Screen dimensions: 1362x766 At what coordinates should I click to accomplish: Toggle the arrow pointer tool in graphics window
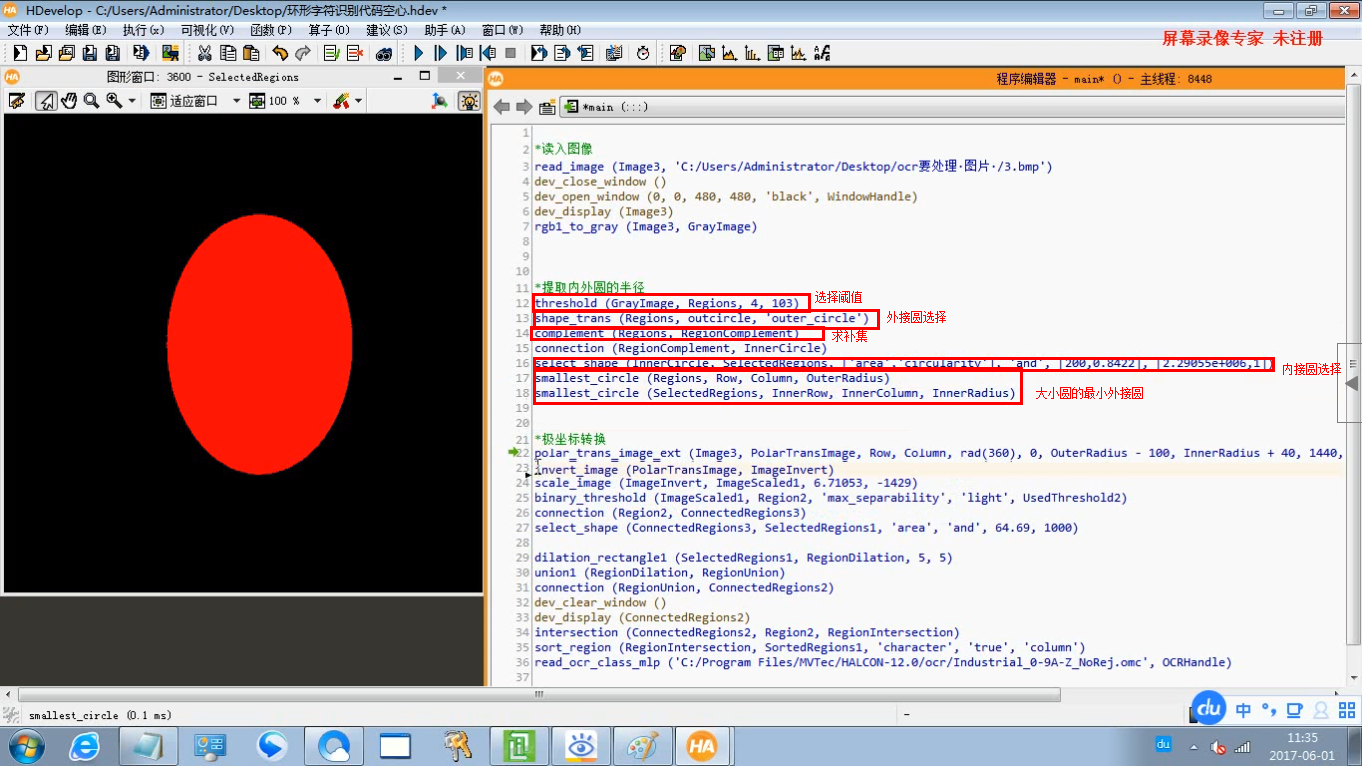(x=45, y=100)
